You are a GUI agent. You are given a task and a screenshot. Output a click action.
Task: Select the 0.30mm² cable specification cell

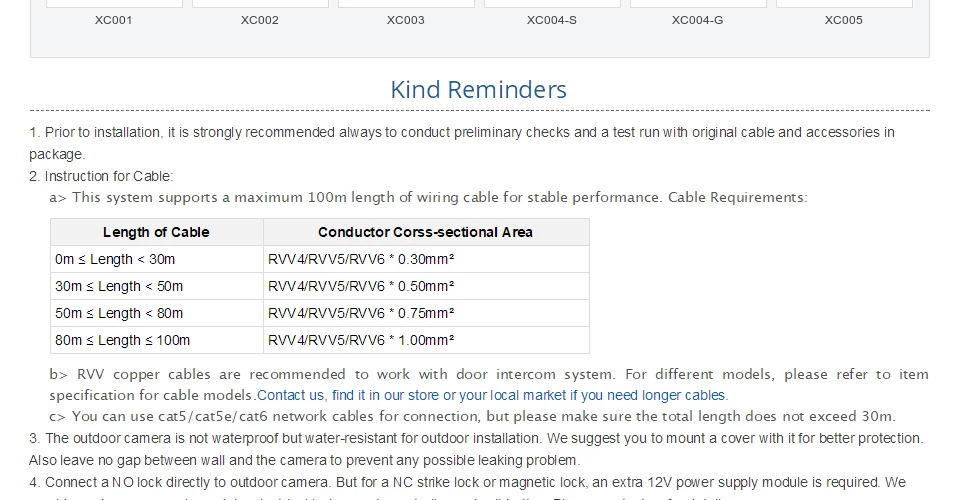point(426,259)
